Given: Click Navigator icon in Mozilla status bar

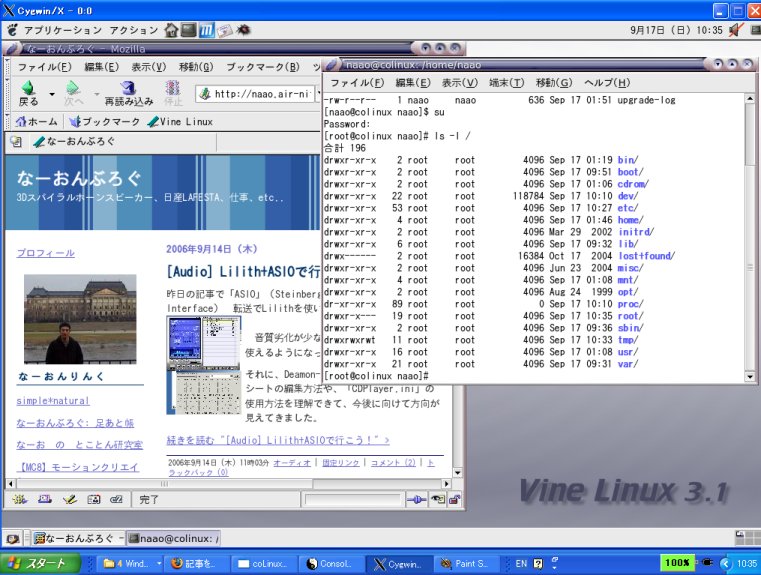Looking at the screenshot, I should (x=19, y=499).
